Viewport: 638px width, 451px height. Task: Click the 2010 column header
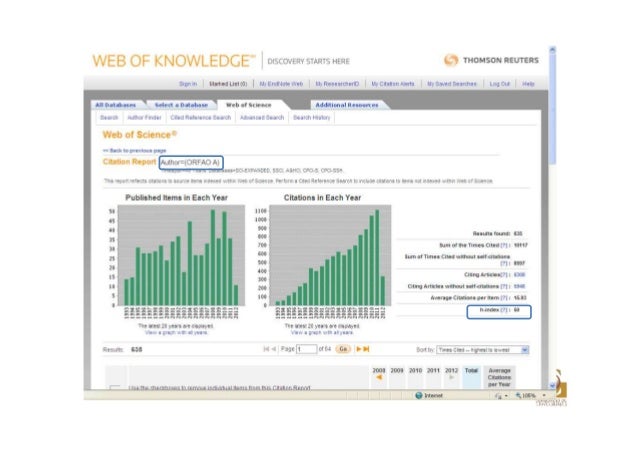[x=415, y=370]
